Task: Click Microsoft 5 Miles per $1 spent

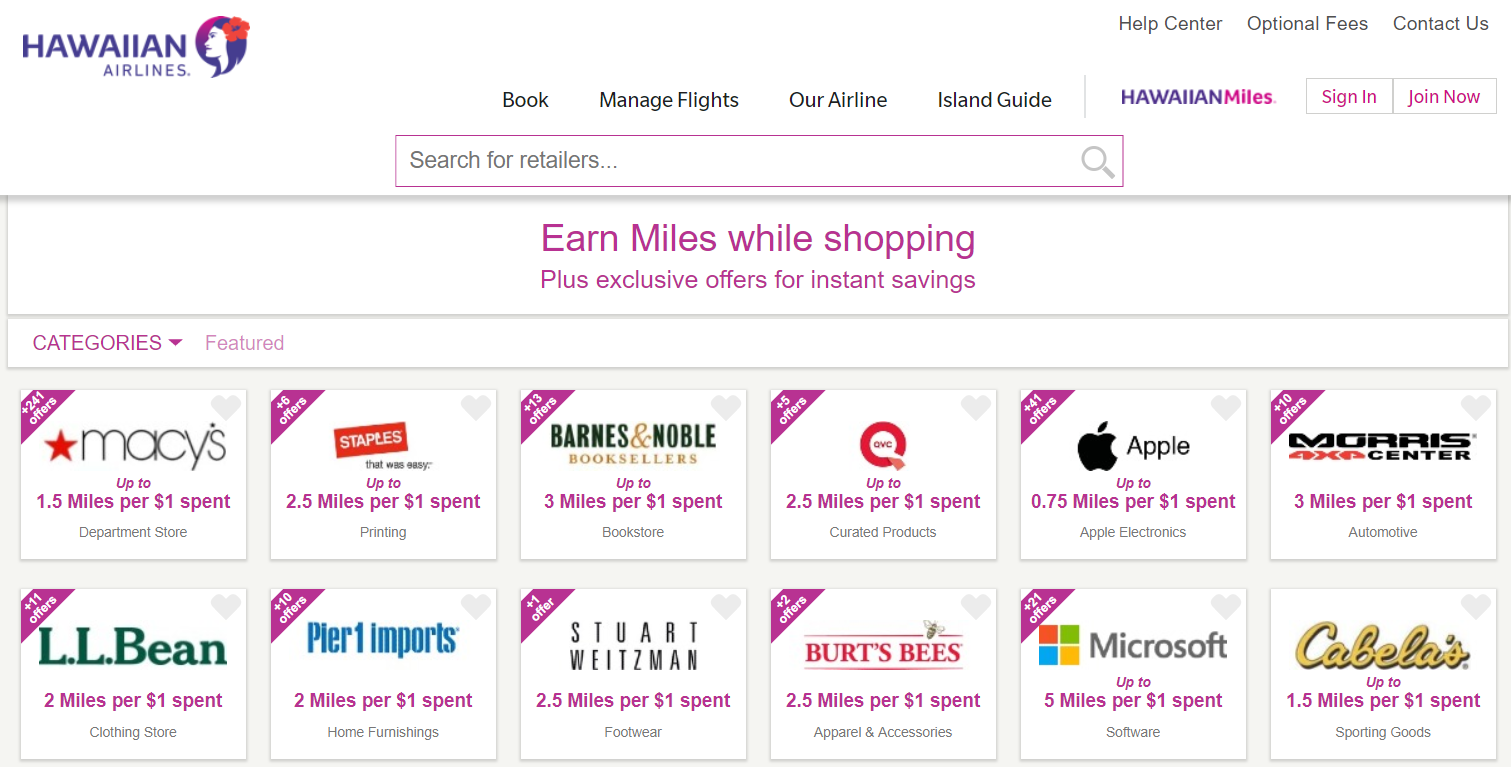Action: tap(1133, 701)
